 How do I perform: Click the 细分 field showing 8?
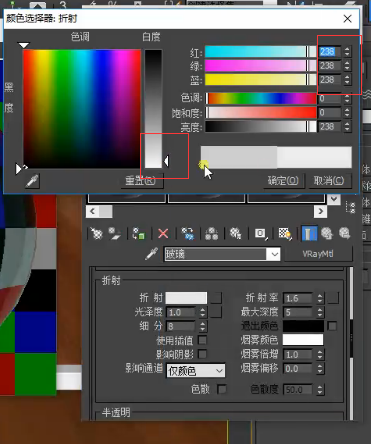tap(180, 326)
